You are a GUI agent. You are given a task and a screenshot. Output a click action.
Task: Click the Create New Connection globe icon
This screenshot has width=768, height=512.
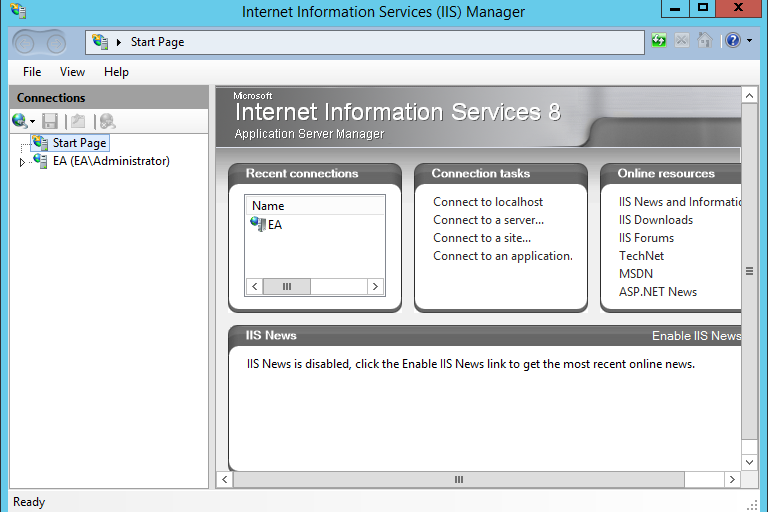[20, 121]
